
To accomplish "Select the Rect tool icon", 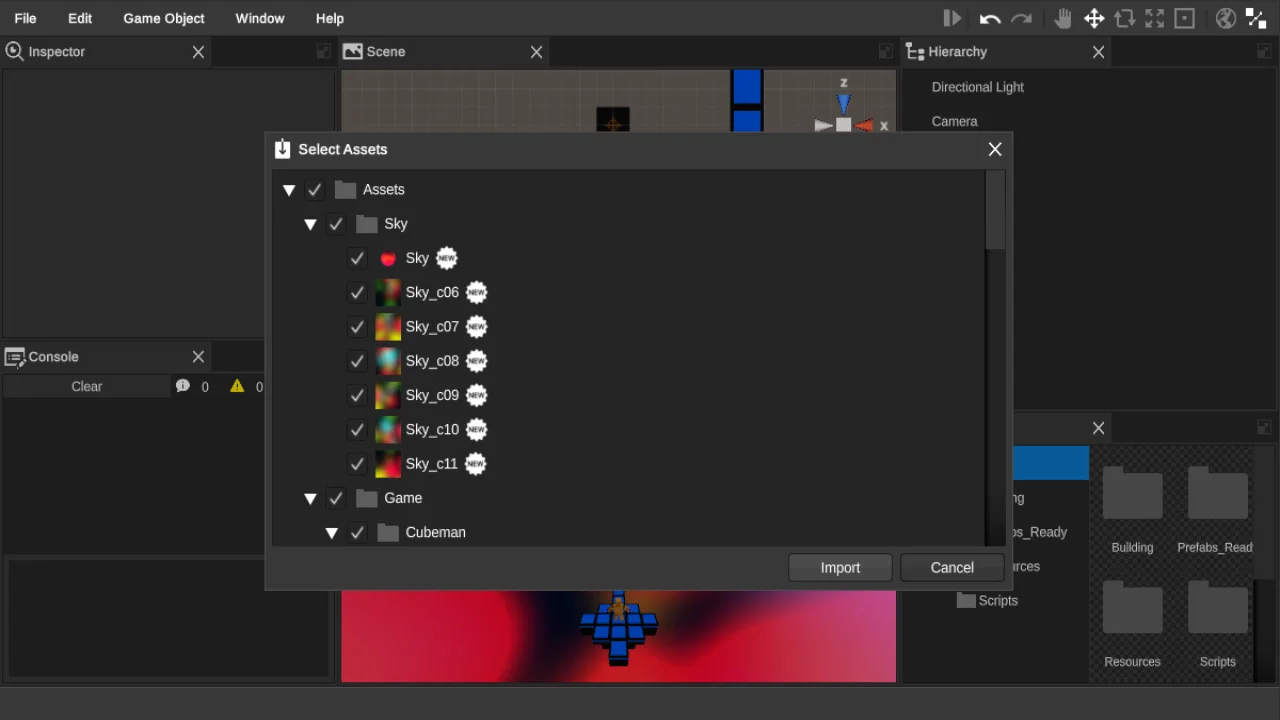I will click(x=1185, y=18).
